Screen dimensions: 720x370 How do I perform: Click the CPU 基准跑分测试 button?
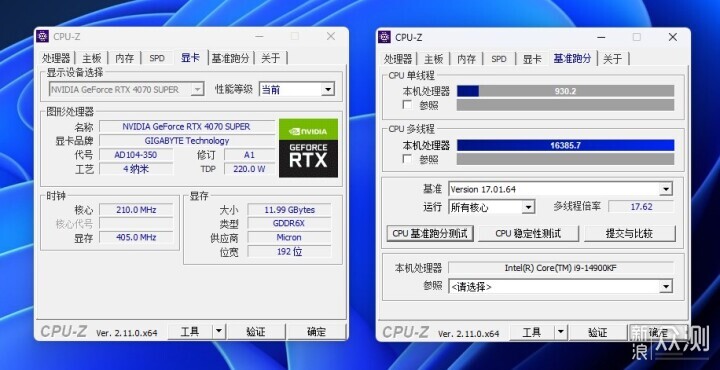click(430, 234)
